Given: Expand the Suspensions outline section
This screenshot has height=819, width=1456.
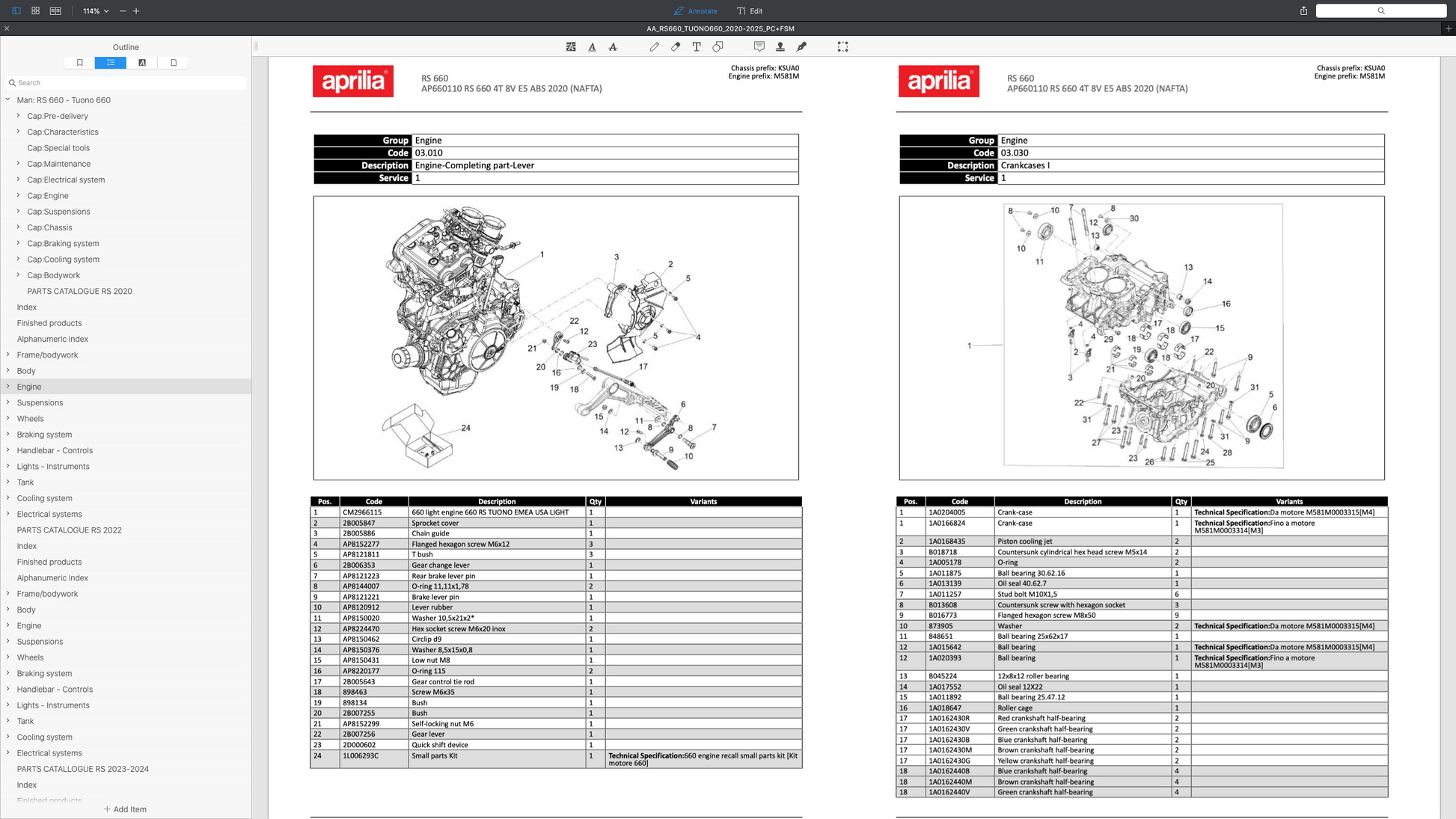Looking at the screenshot, I should (8, 402).
